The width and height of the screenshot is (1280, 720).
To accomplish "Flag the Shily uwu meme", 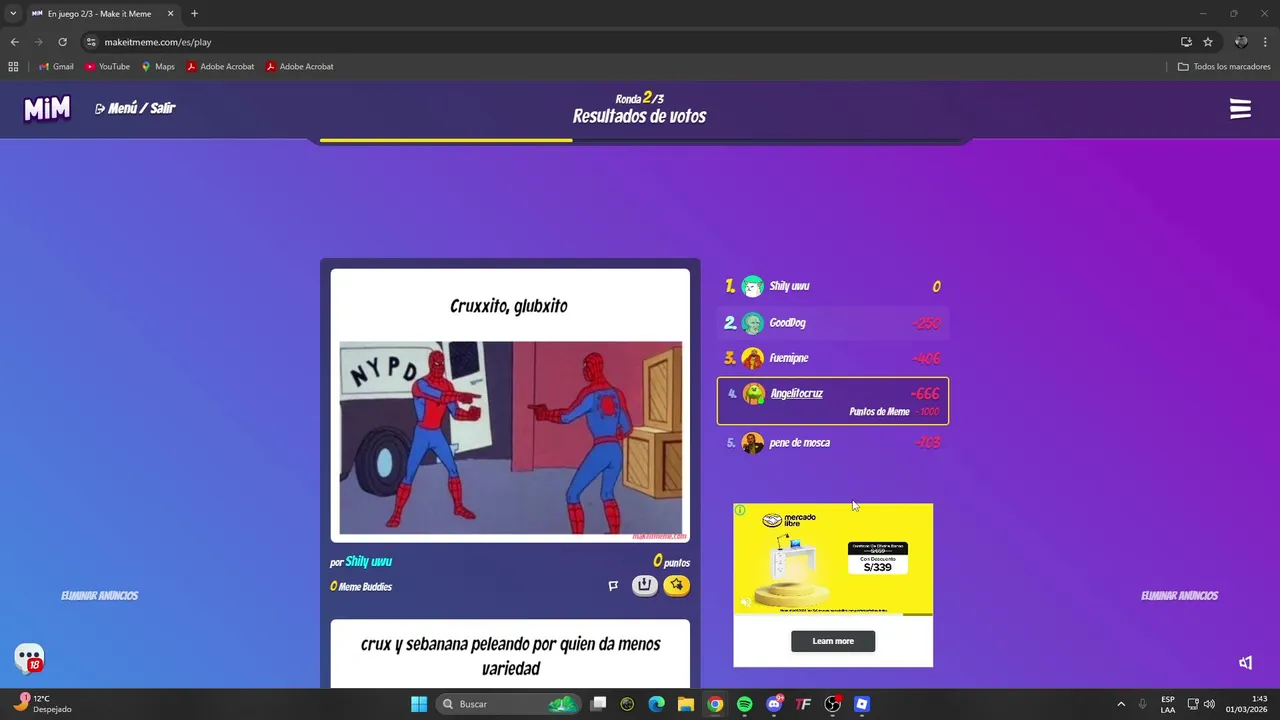I will point(613,586).
